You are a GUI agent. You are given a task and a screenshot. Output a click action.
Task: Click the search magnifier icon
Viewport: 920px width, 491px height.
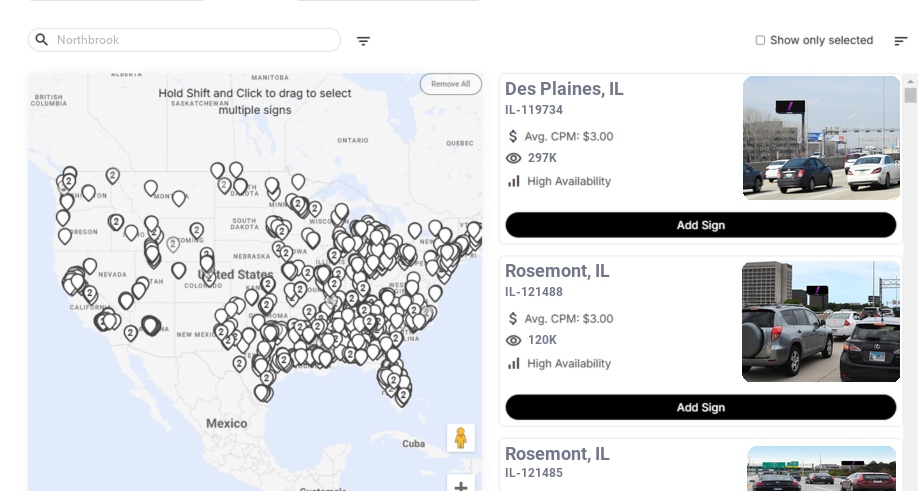point(42,40)
